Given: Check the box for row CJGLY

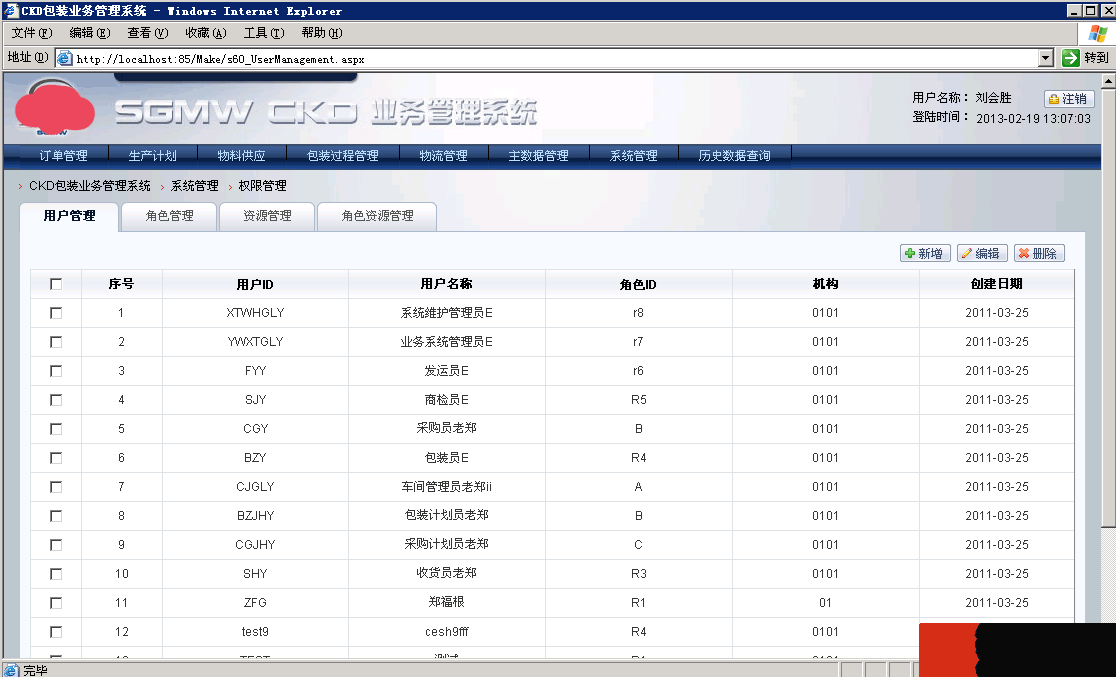Looking at the screenshot, I should pos(56,487).
